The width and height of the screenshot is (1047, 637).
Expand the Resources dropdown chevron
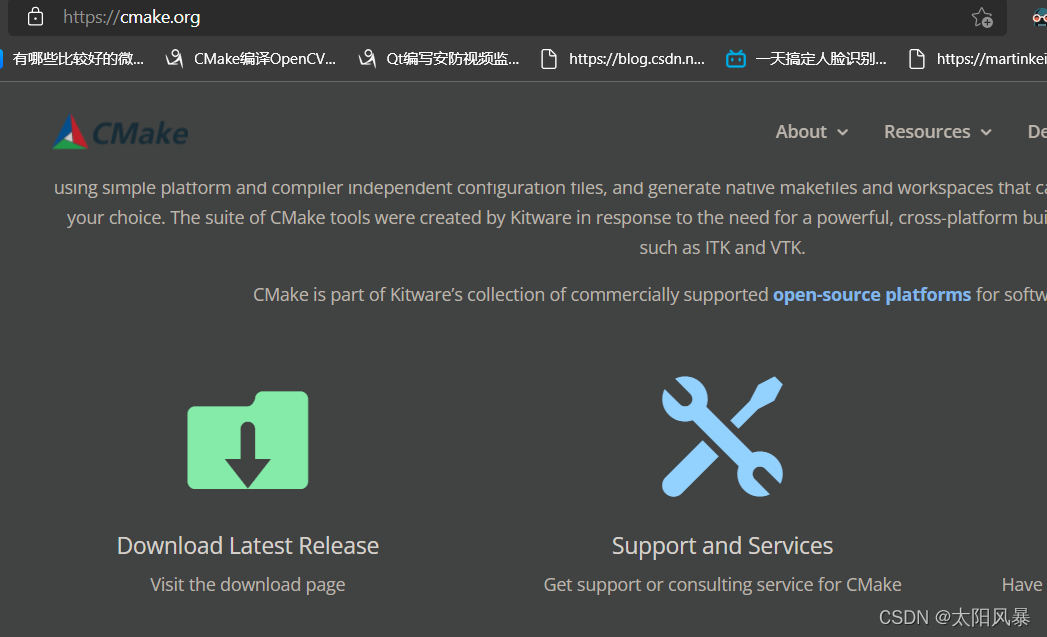click(x=986, y=132)
